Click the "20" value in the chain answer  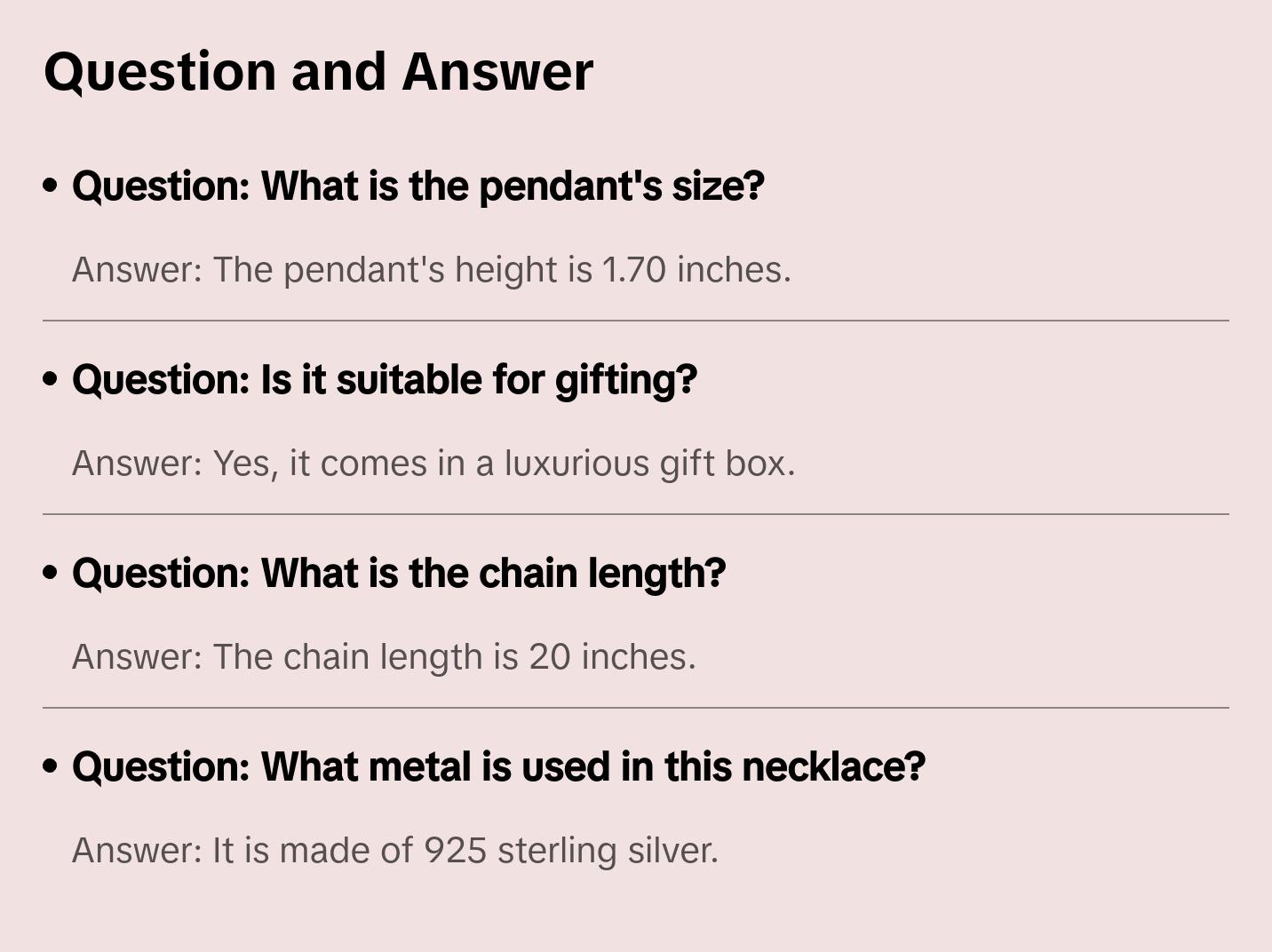pos(549,656)
